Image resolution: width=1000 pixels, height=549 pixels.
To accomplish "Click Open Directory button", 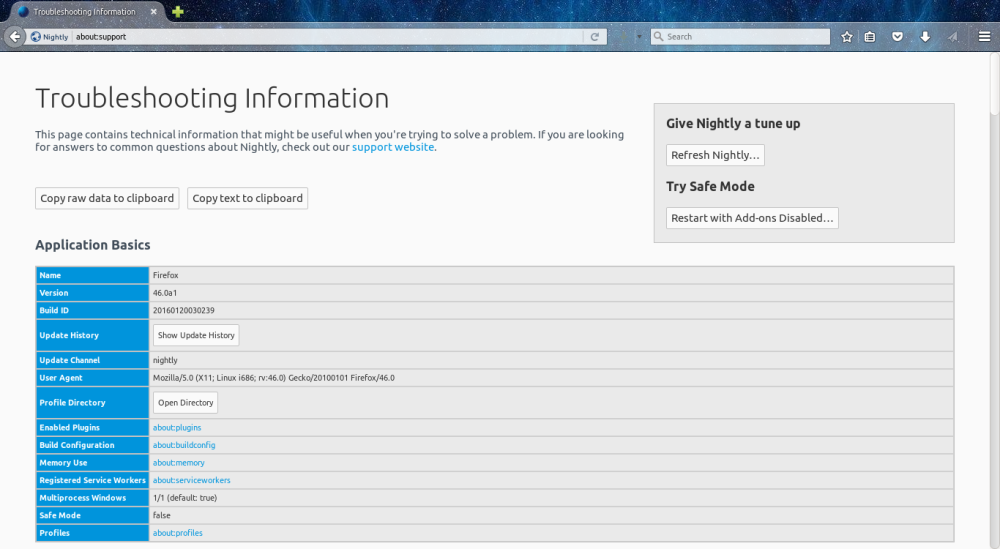I will (x=186, y=403).
